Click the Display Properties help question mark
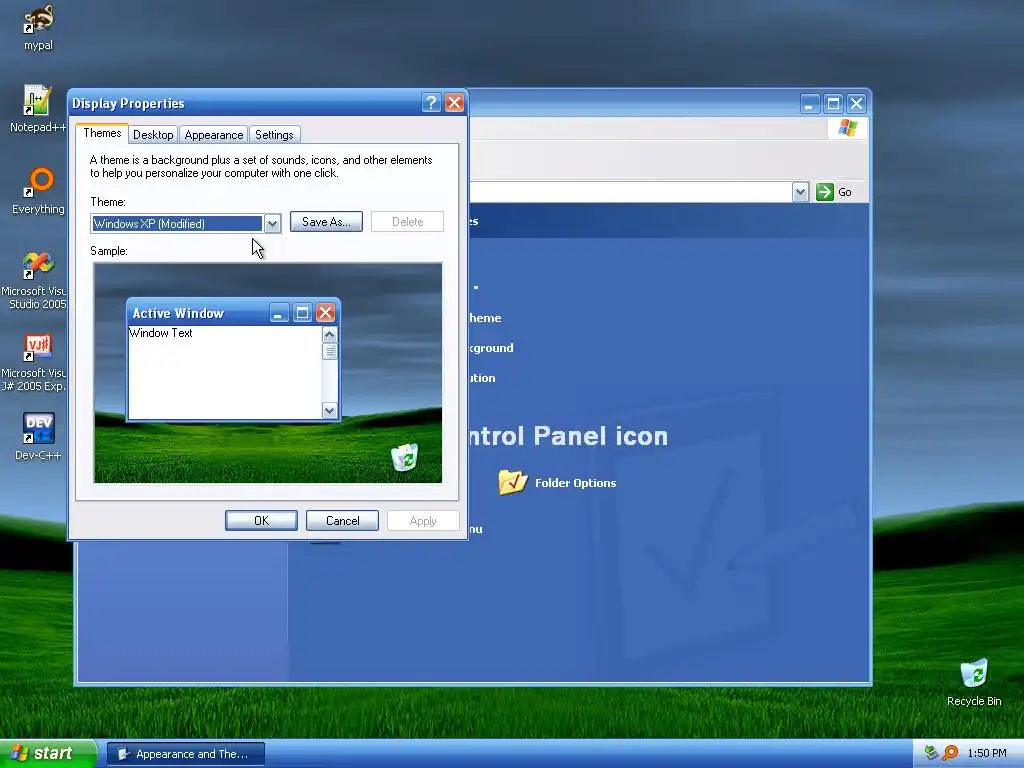Image resolution: width=1024 pixels, height=768 pixels. 431,103
